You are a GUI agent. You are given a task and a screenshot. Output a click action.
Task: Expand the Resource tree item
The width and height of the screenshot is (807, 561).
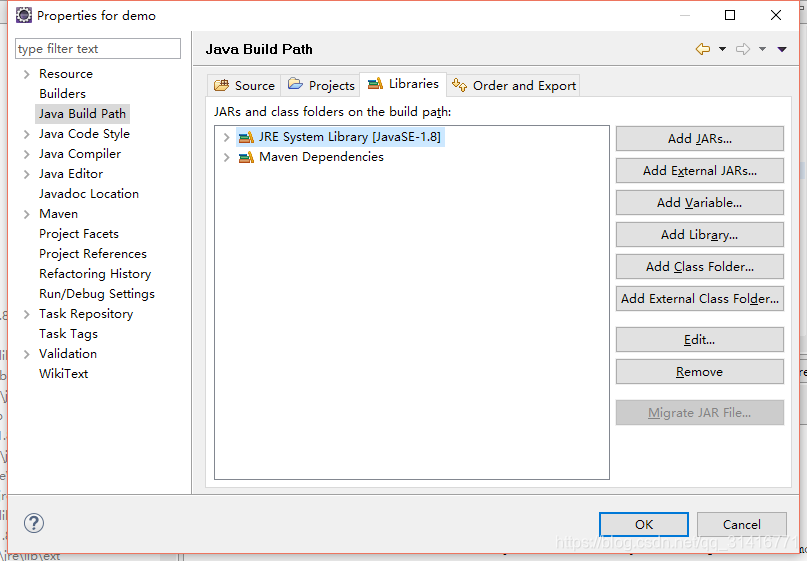pos(27,74)
